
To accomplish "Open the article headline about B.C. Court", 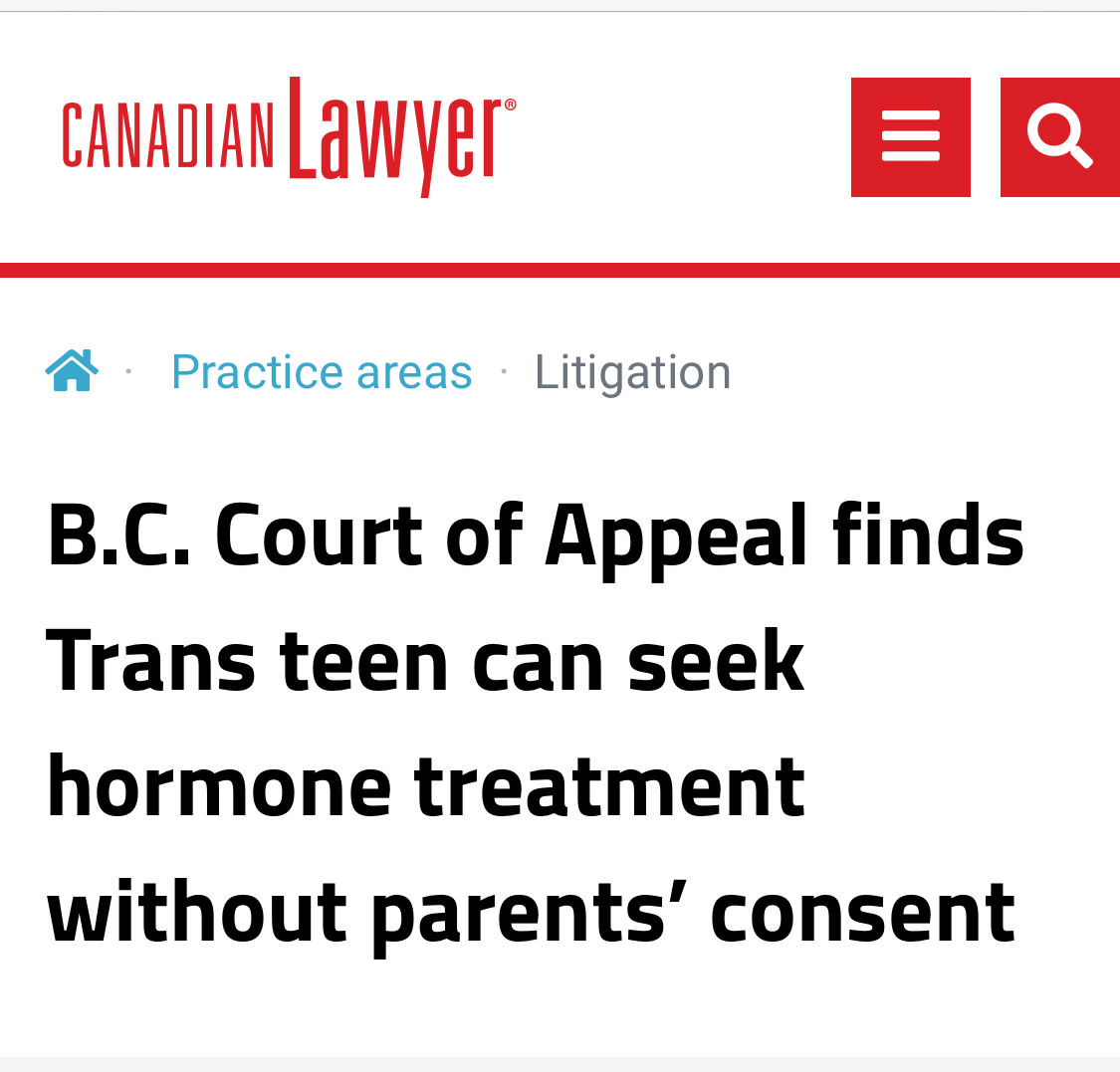I will (535, 724).
